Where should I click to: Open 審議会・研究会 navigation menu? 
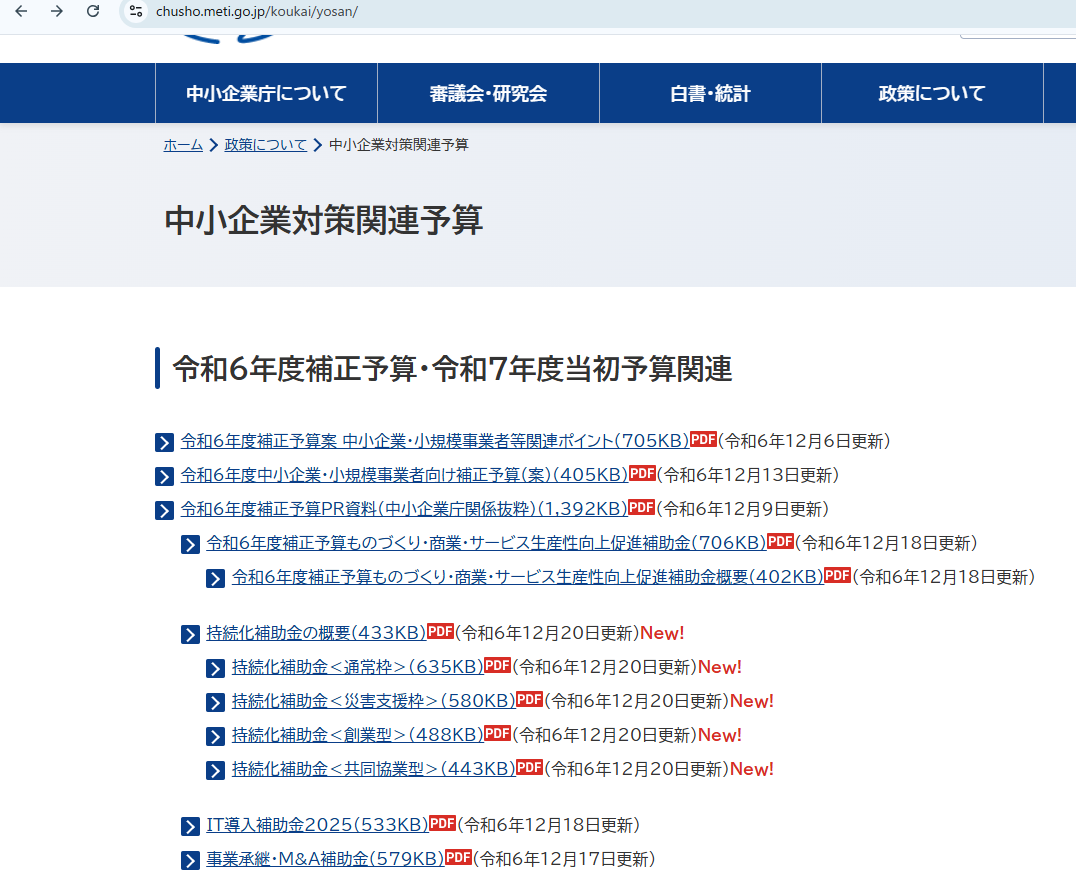click(488, 93)
